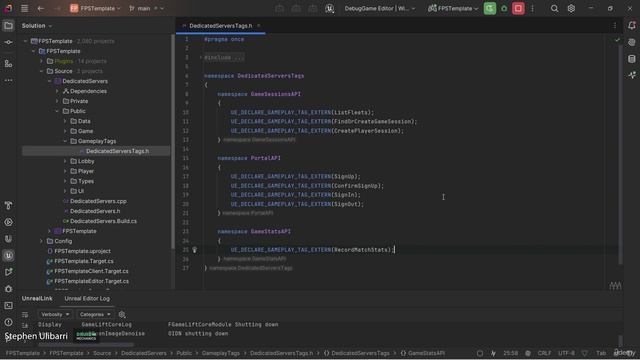Open the Database tool window icon
The height and width of the screenshot is (360, 640).
(632, 59)
